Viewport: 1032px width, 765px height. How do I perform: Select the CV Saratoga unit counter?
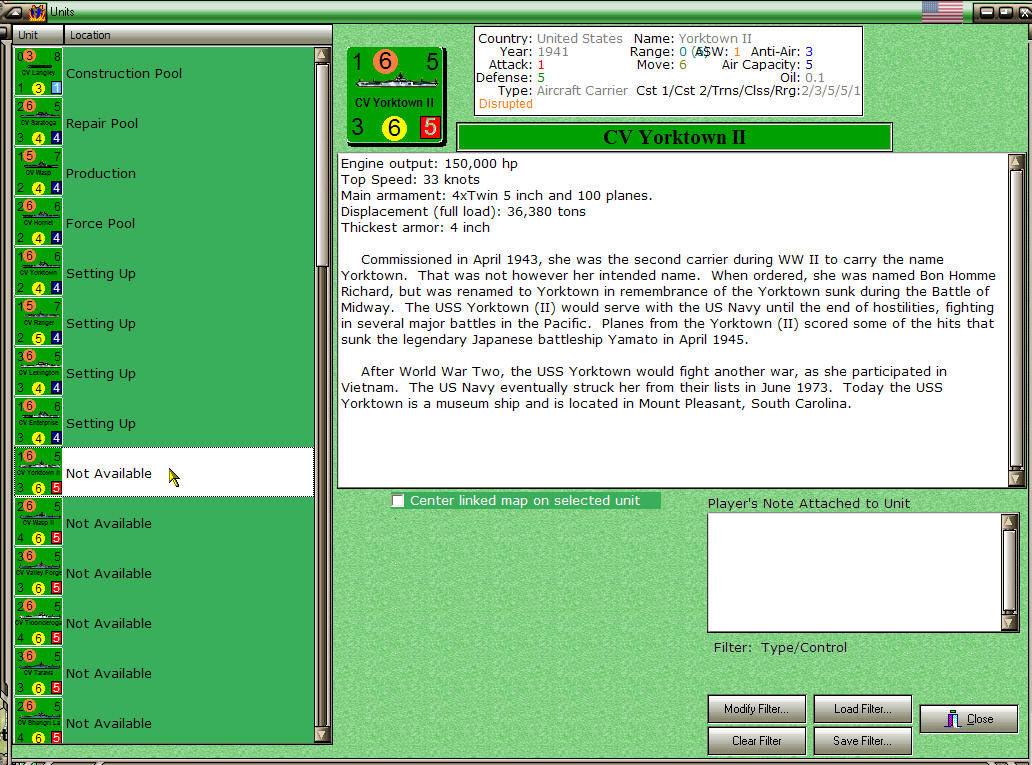(x=38, y=122)
